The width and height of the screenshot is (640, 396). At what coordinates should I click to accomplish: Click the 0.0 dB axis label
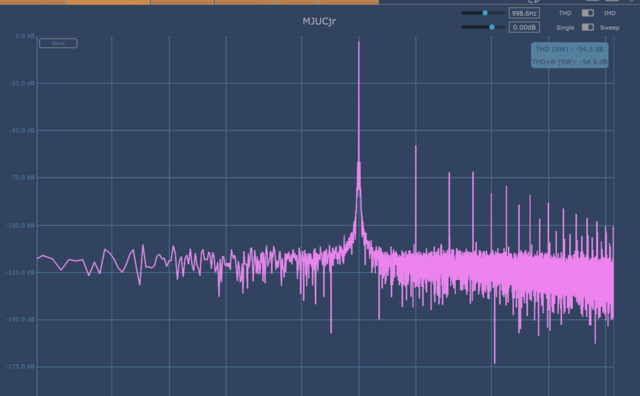click(x=25, y=36)
